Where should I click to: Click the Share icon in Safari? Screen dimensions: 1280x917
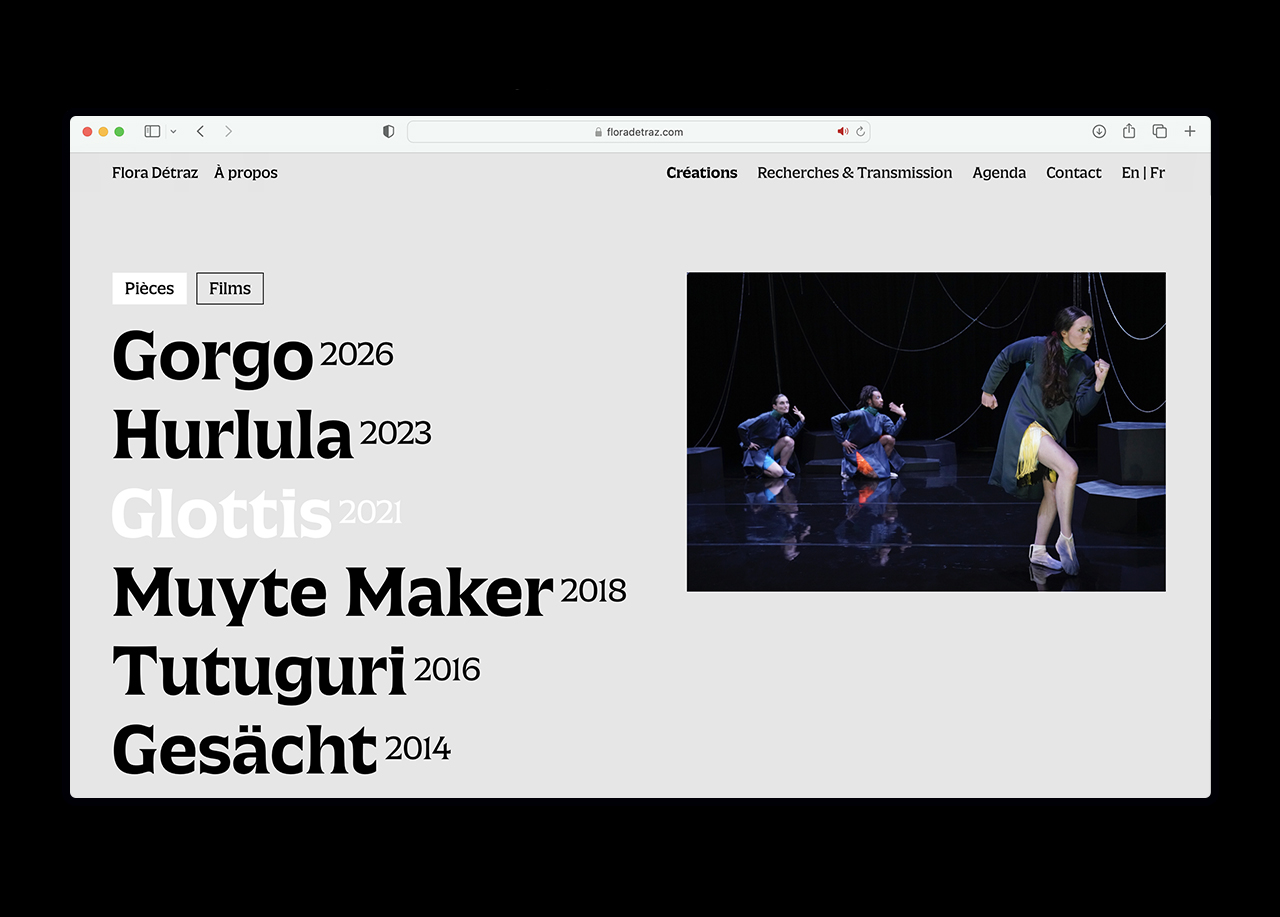pyautogui.click(x=1129, y=131)
